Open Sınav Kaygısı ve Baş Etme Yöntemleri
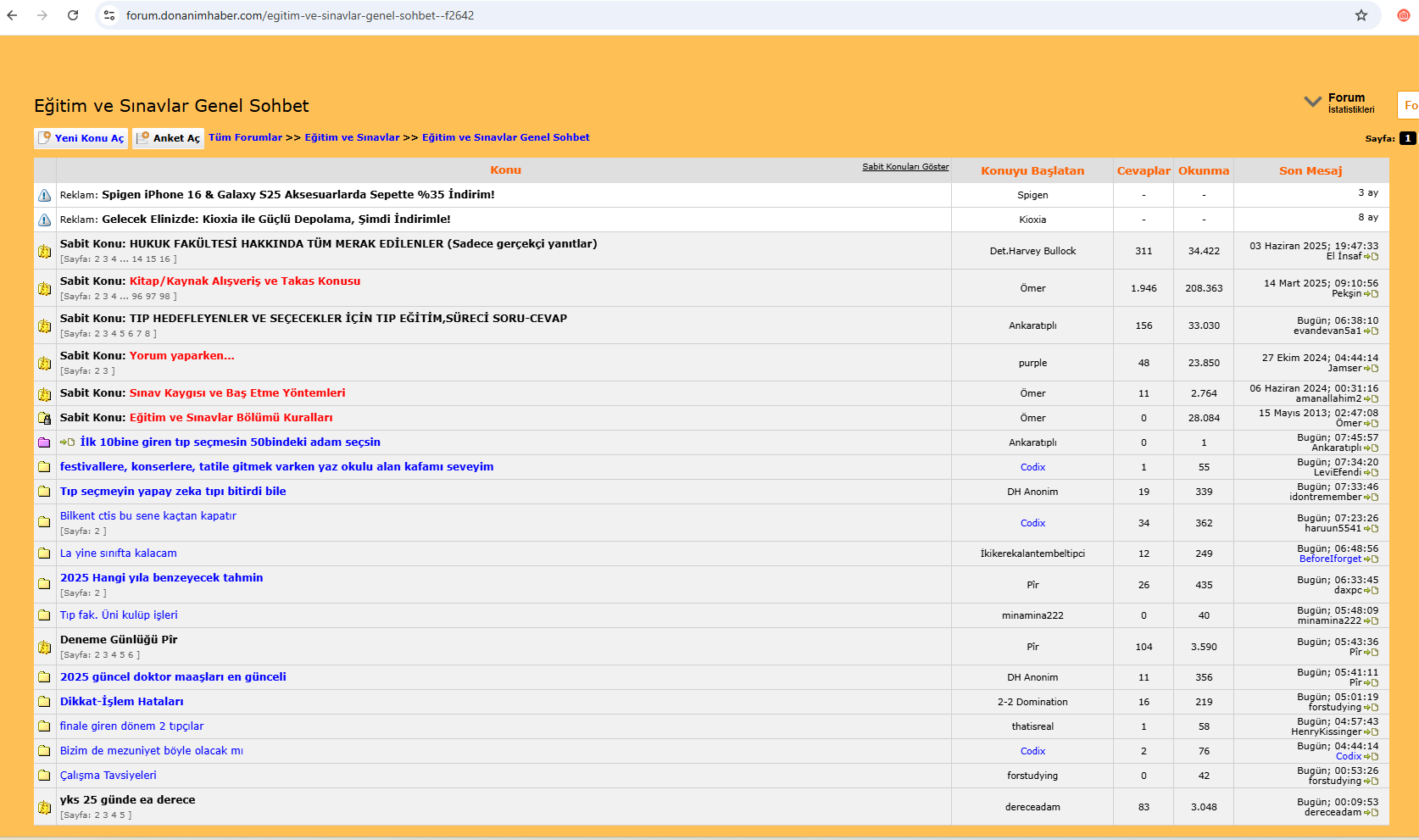This screenshot has height=840, width=1419. (x=237, y=392)
